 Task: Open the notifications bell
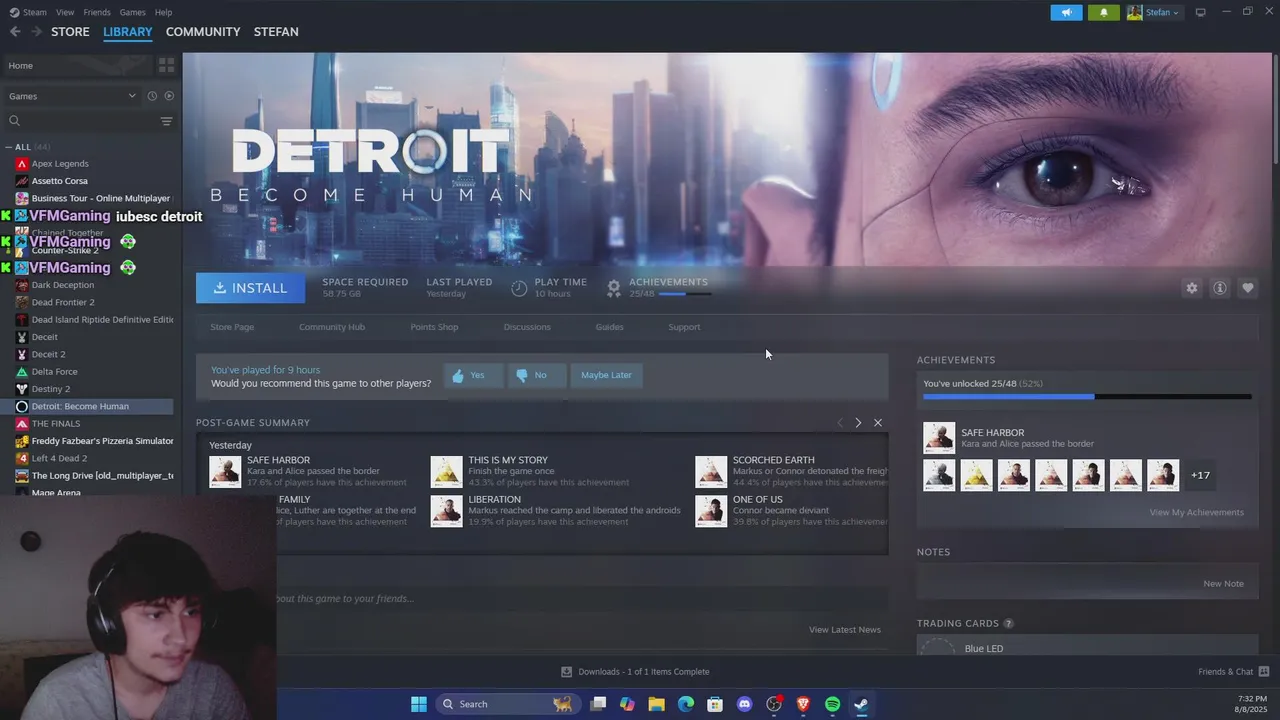coord(1104,12)
